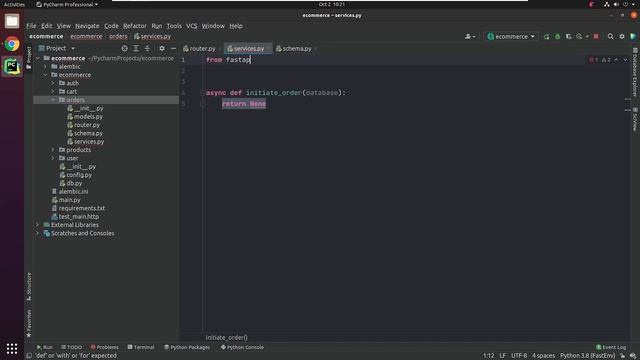Expand the user folder
Image resolution: width=640 pixels, height=360 pixels.
tap(53, 158)
